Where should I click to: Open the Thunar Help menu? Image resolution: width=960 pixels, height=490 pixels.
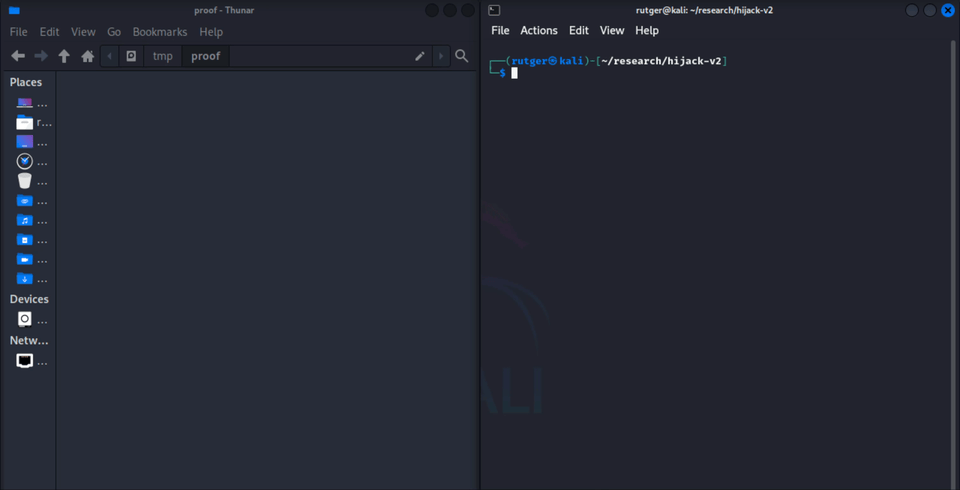[x=211, y=32]
